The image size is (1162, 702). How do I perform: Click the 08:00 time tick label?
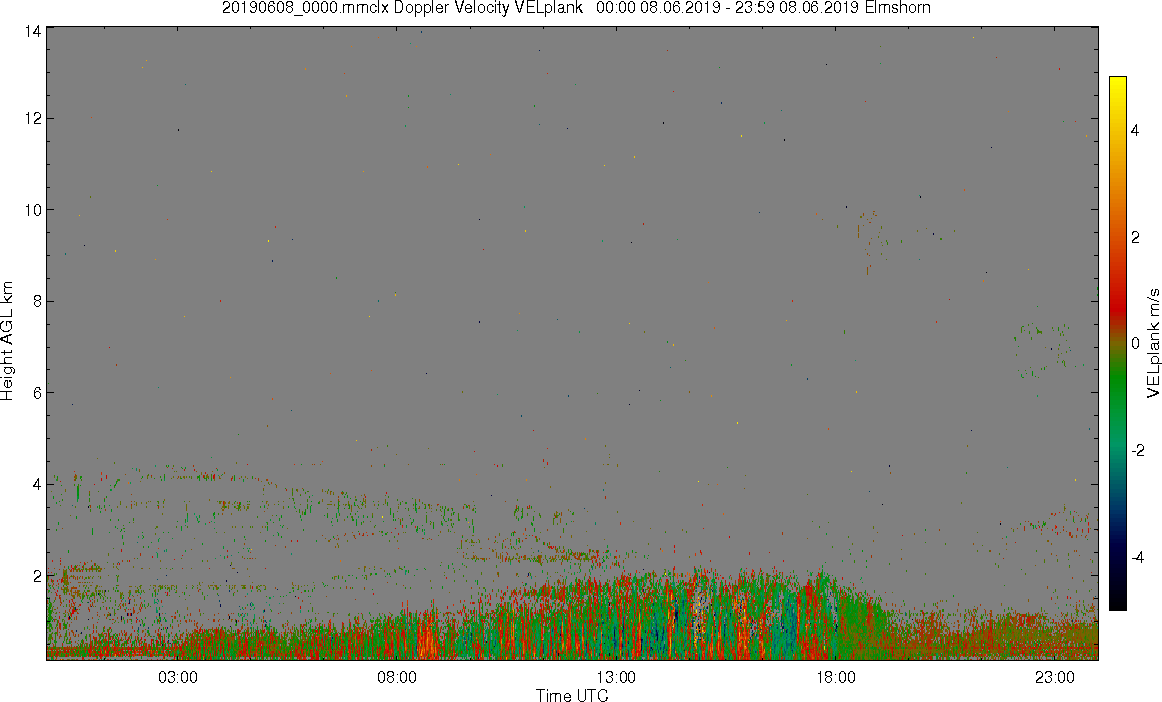[x=397, y=677]
